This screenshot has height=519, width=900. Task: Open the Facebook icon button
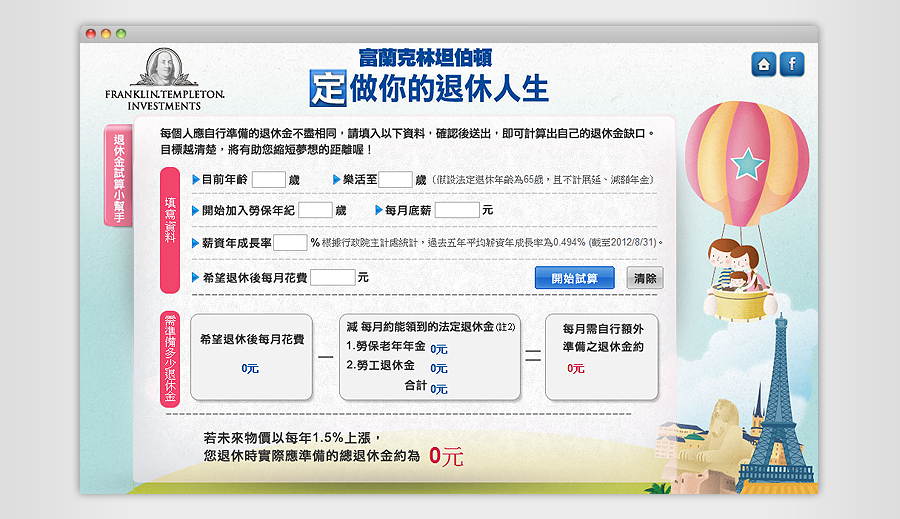pos(792,64)
